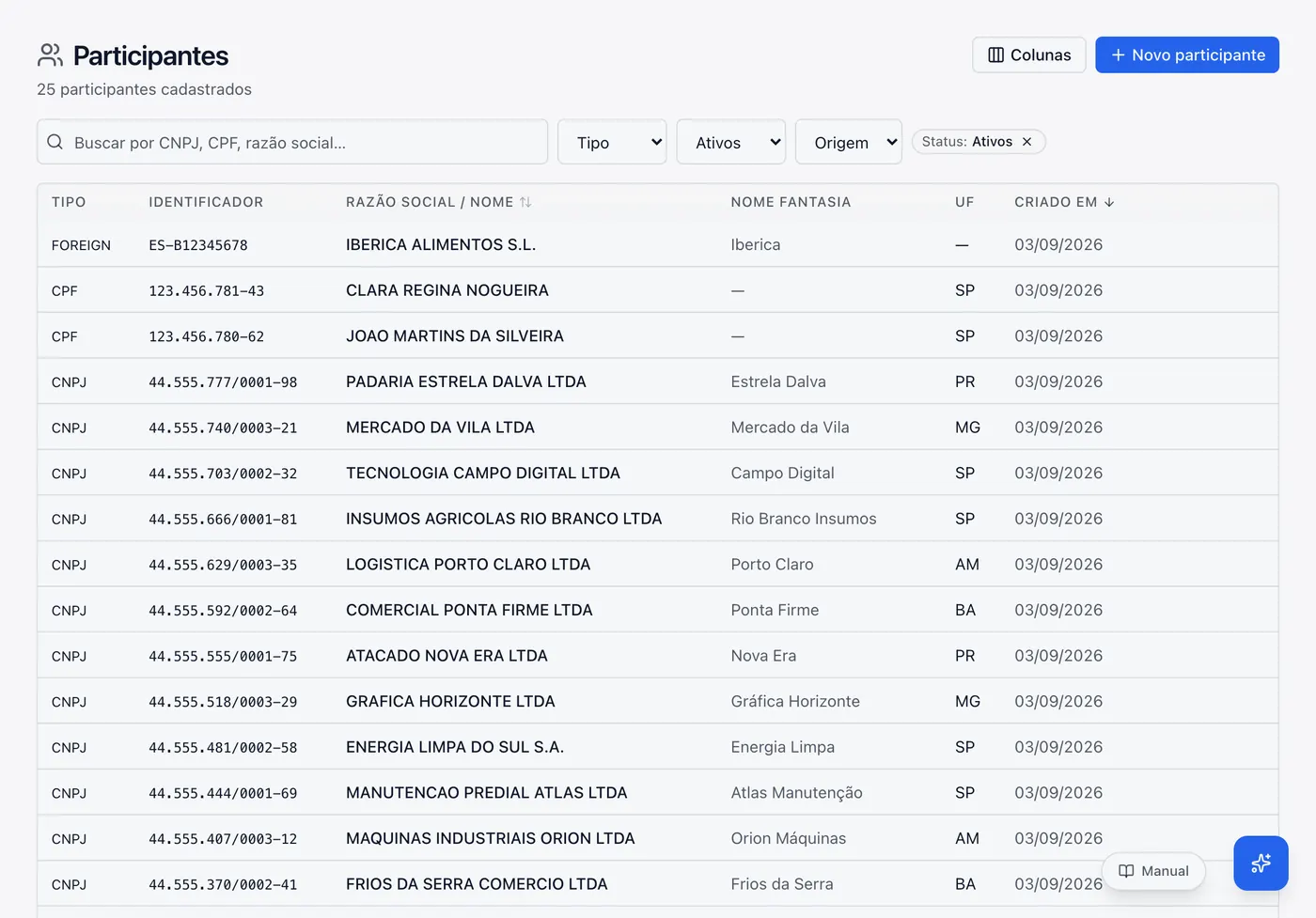Click CNPJ 44.555.629/0003-35

(x=223, y=565)
